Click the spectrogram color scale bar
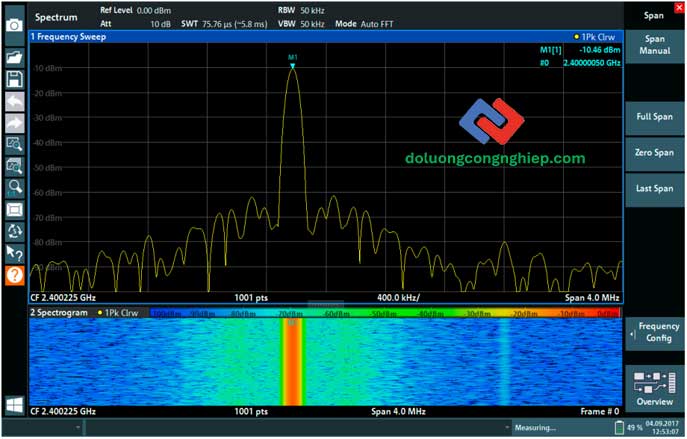The image size is (687, 439). [x=385, y=313]
